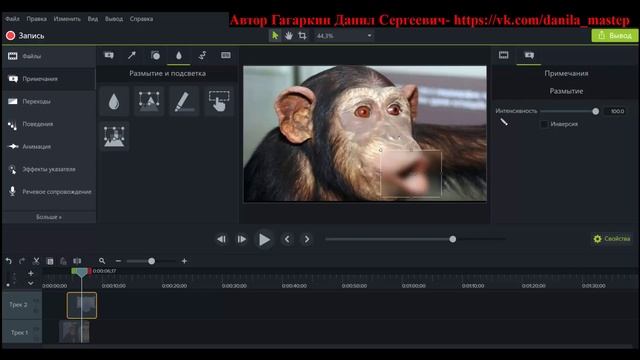Select the blur clip on Трек 2
Image resolution: width=640 pixels, height=360 pixels.
(x=82, y=305)
